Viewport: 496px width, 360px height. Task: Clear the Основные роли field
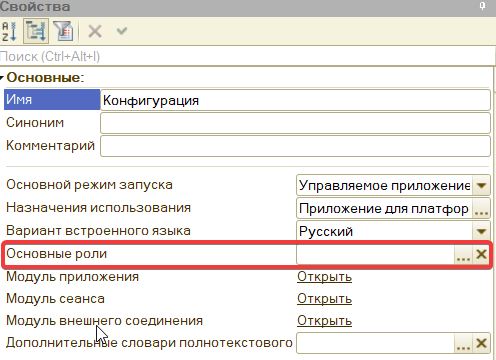coord(481,255)
